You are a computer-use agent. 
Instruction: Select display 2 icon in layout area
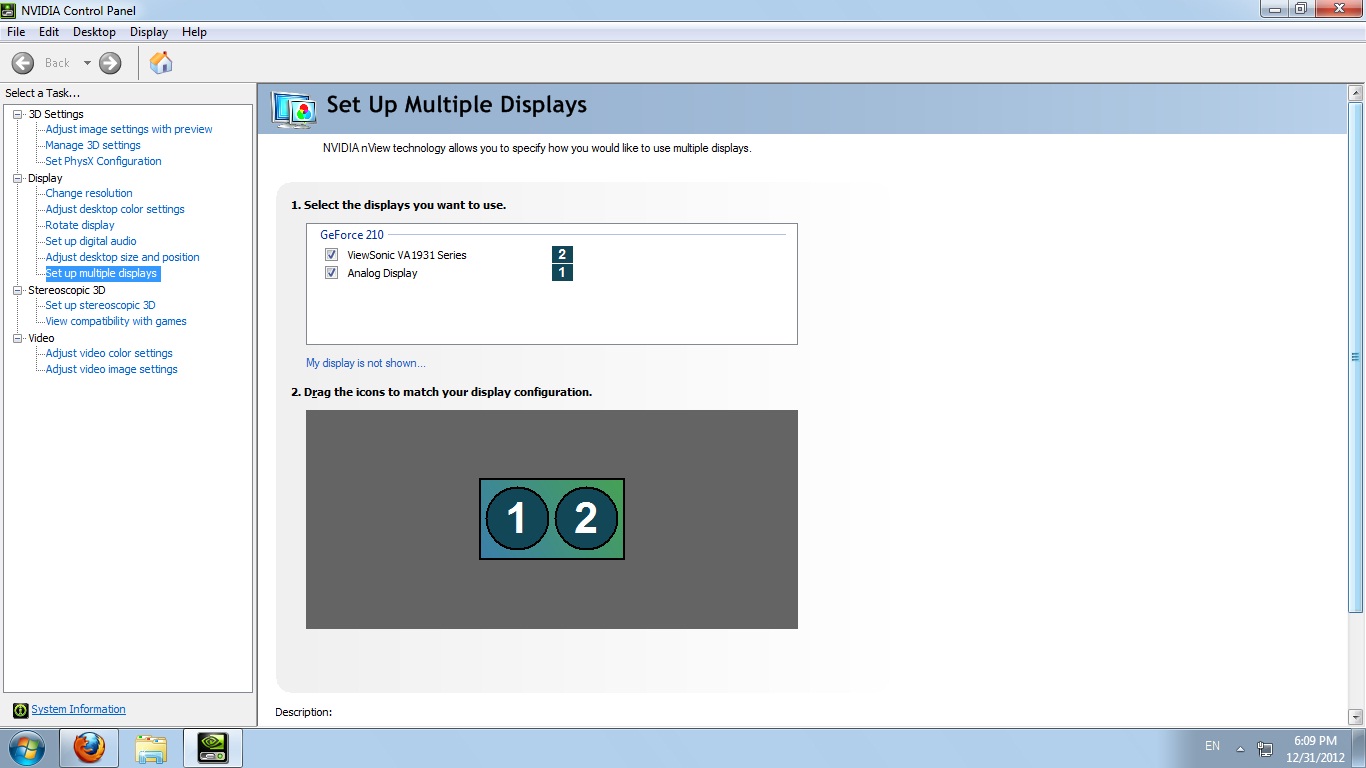tap(586, 518)
